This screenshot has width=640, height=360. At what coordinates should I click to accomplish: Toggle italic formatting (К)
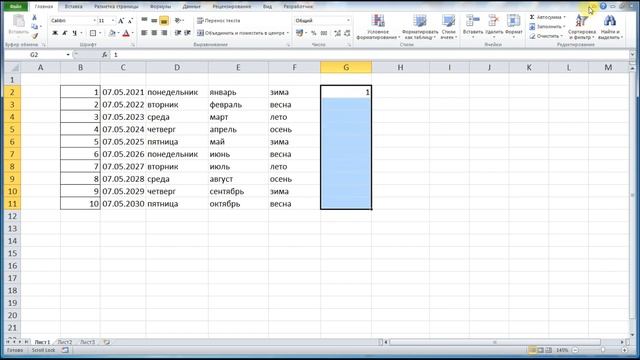pyautogui.click(x=64, y=33)
